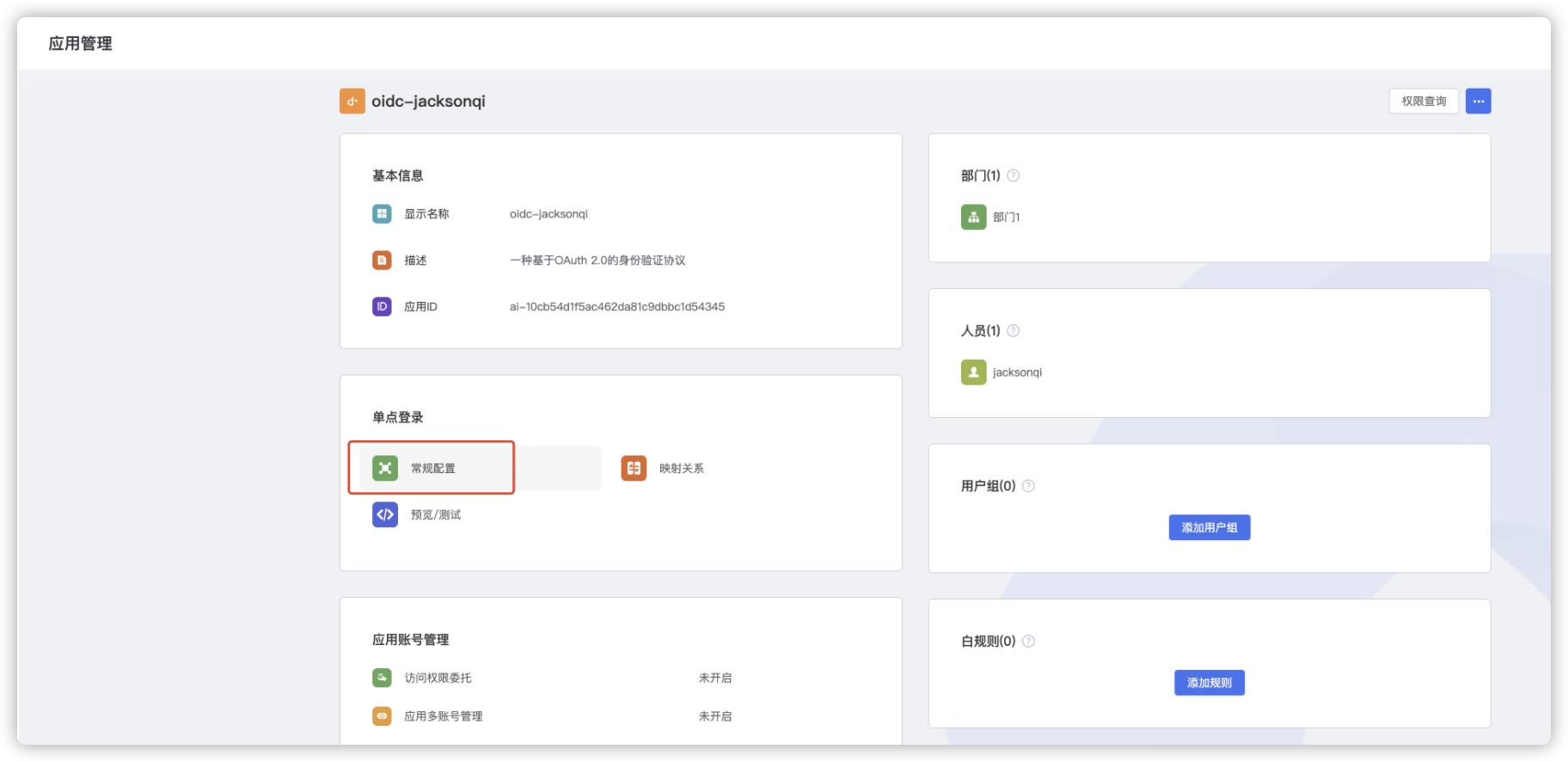Click 未开启 status for 访问权限委托
The image size is (1568, 762).
(x=714, y=678)
